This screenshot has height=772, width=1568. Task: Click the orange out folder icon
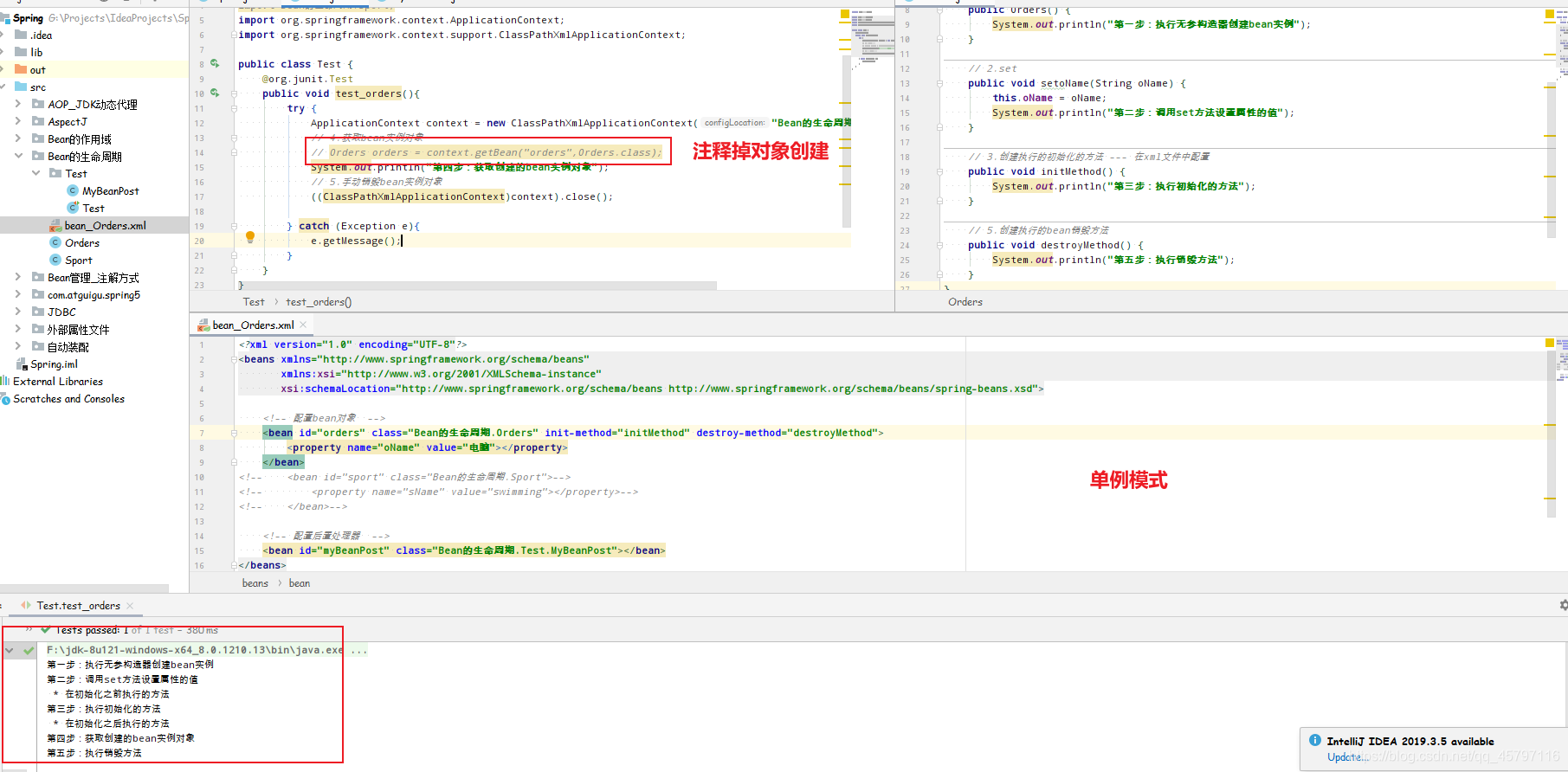[x=21, y=69]
